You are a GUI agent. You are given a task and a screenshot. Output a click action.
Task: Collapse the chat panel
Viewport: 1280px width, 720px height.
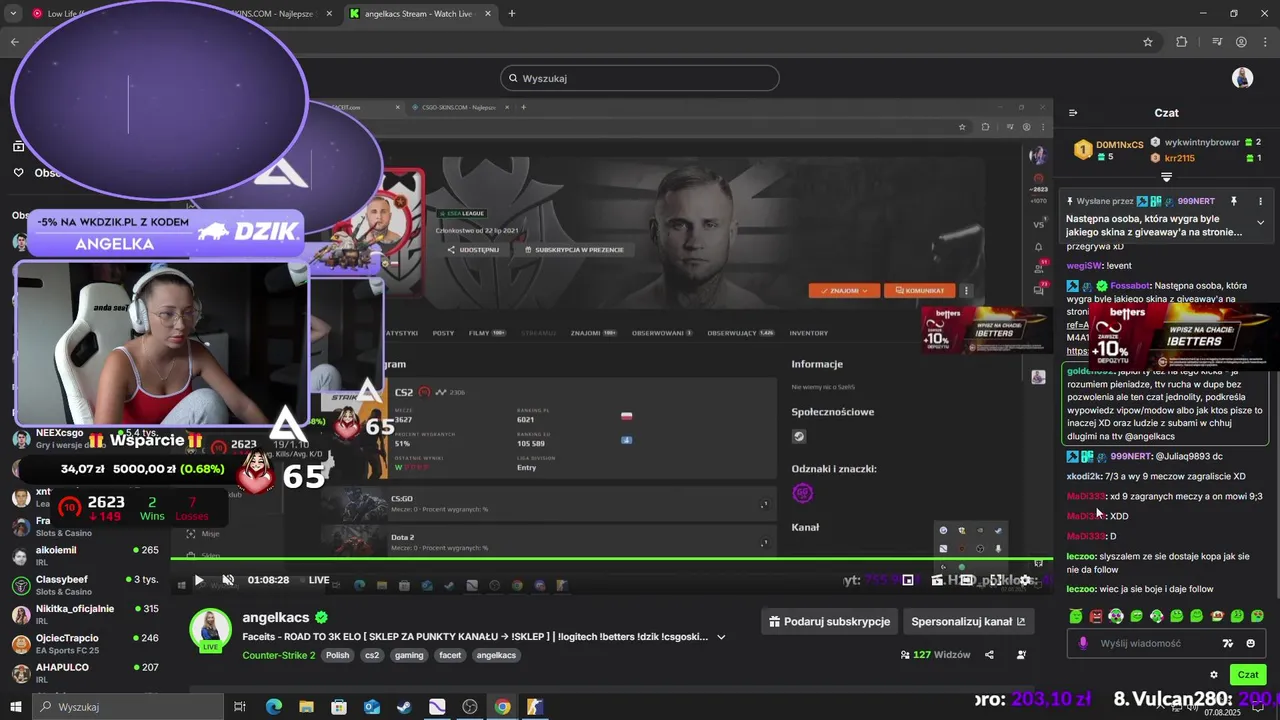1073,113
